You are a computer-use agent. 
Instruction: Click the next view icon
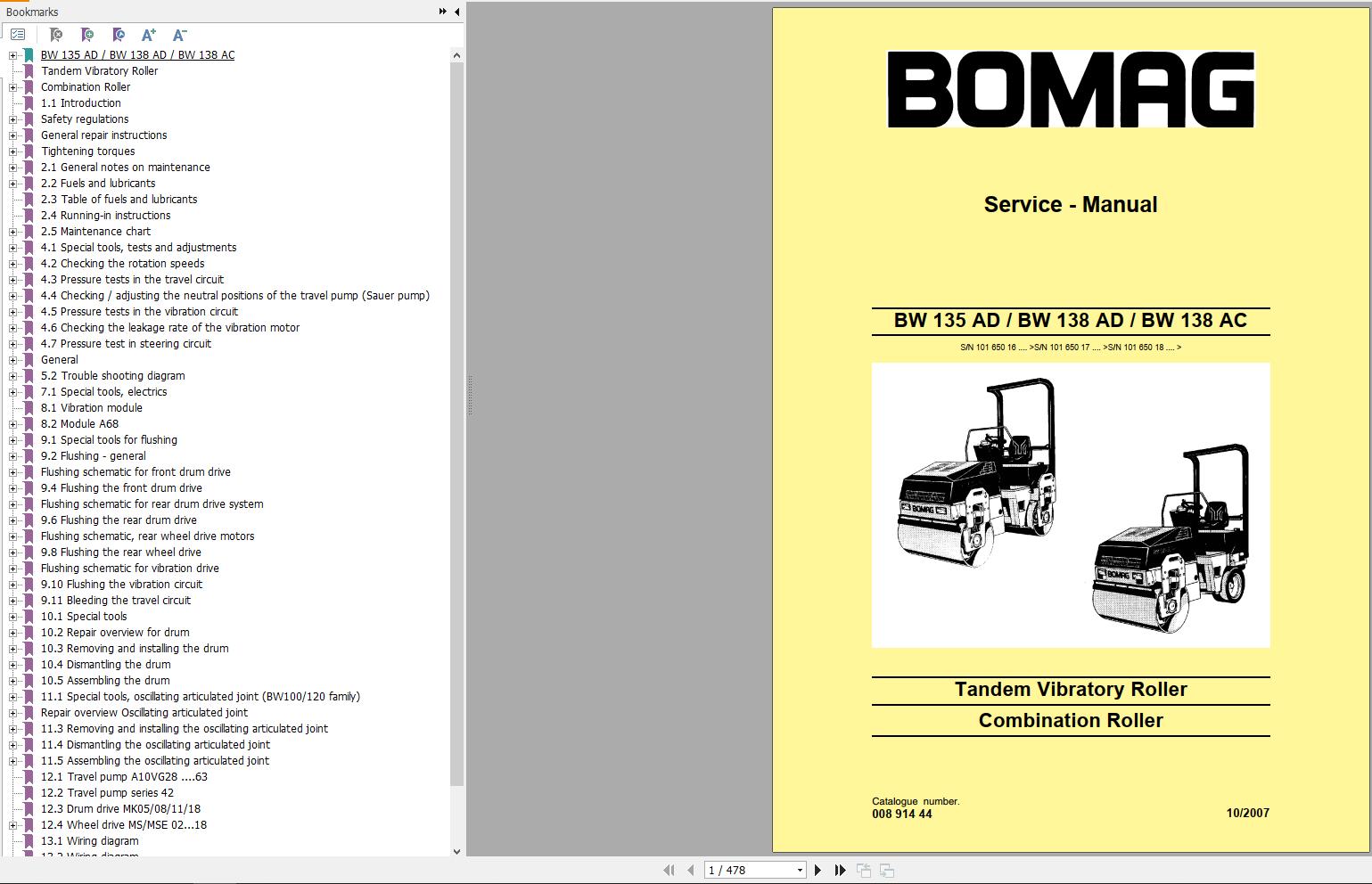point(887,870)
